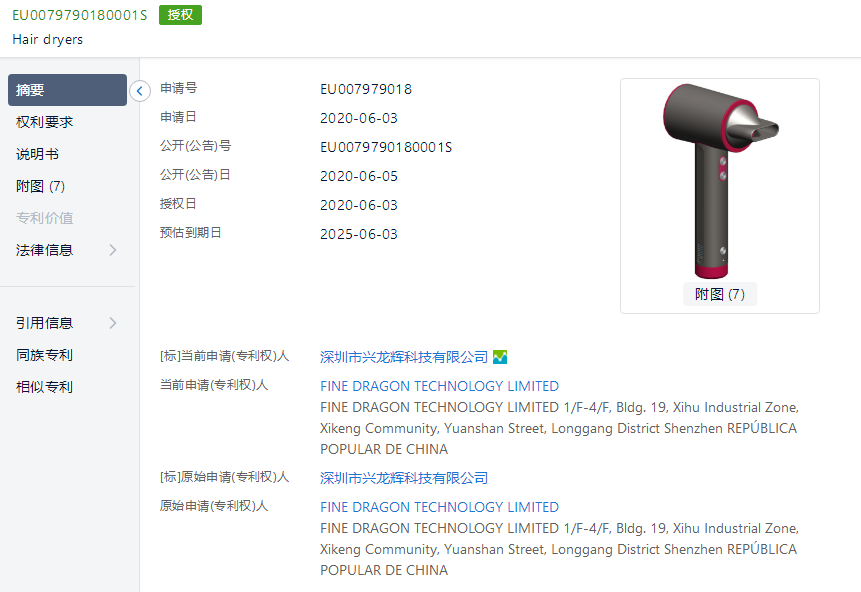Click the 附图 (7) button under the image

(720, 294)
